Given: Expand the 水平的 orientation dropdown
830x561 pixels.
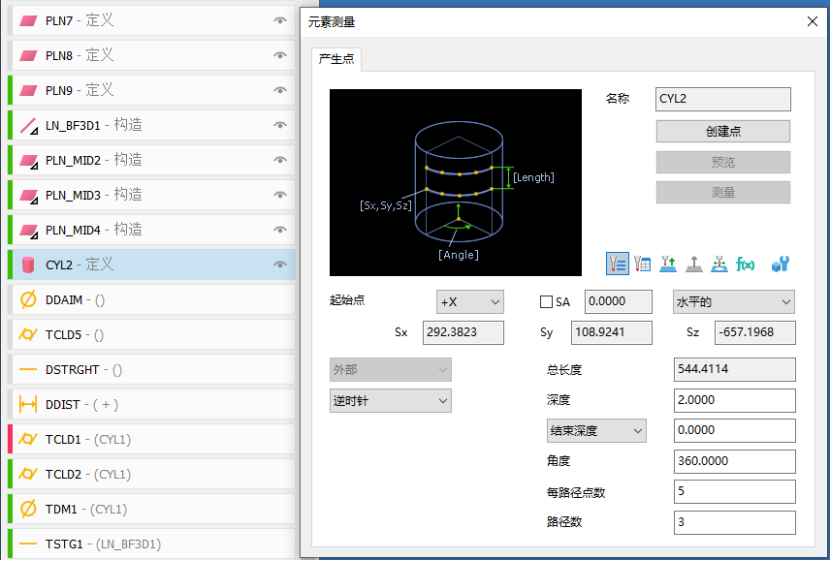Looking at the screenshot, I should (x=733, y=302).
